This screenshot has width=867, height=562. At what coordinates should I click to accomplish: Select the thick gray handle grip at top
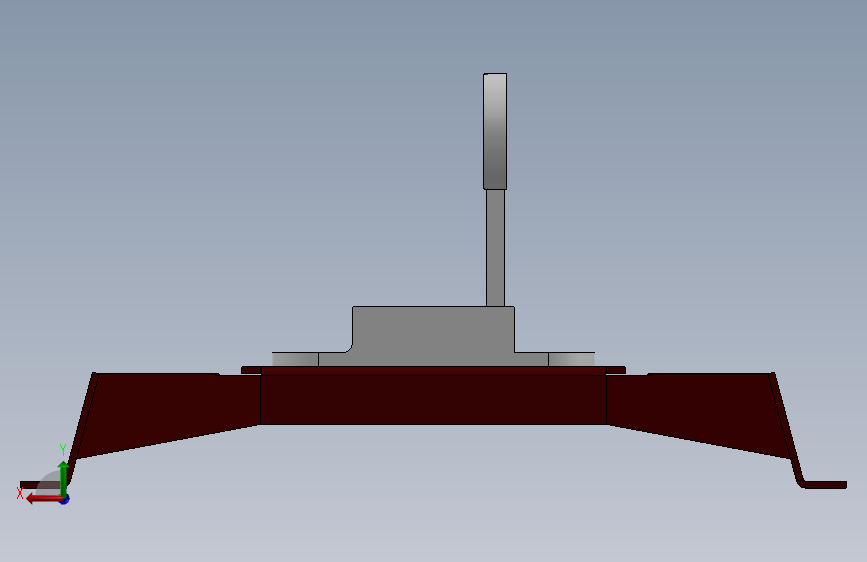[495, 131]
